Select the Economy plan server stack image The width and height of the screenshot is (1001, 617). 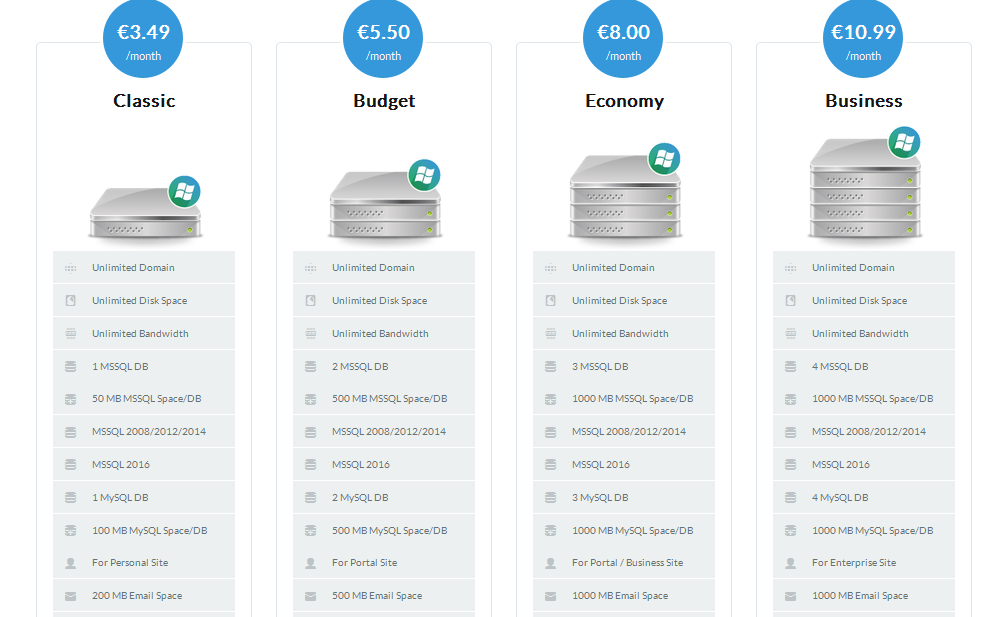point(625,196)
